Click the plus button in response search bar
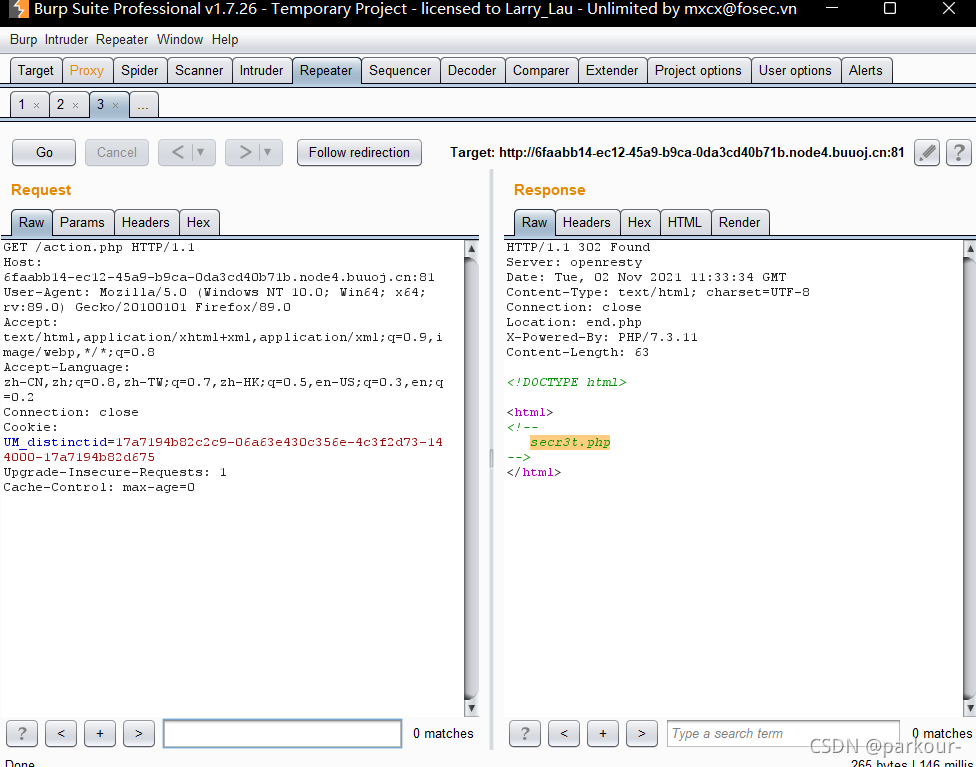 coord(603,733)
